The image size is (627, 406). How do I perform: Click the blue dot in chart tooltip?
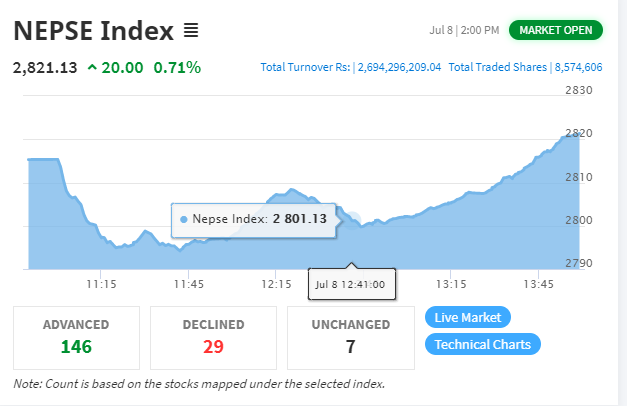coord(184,219)
